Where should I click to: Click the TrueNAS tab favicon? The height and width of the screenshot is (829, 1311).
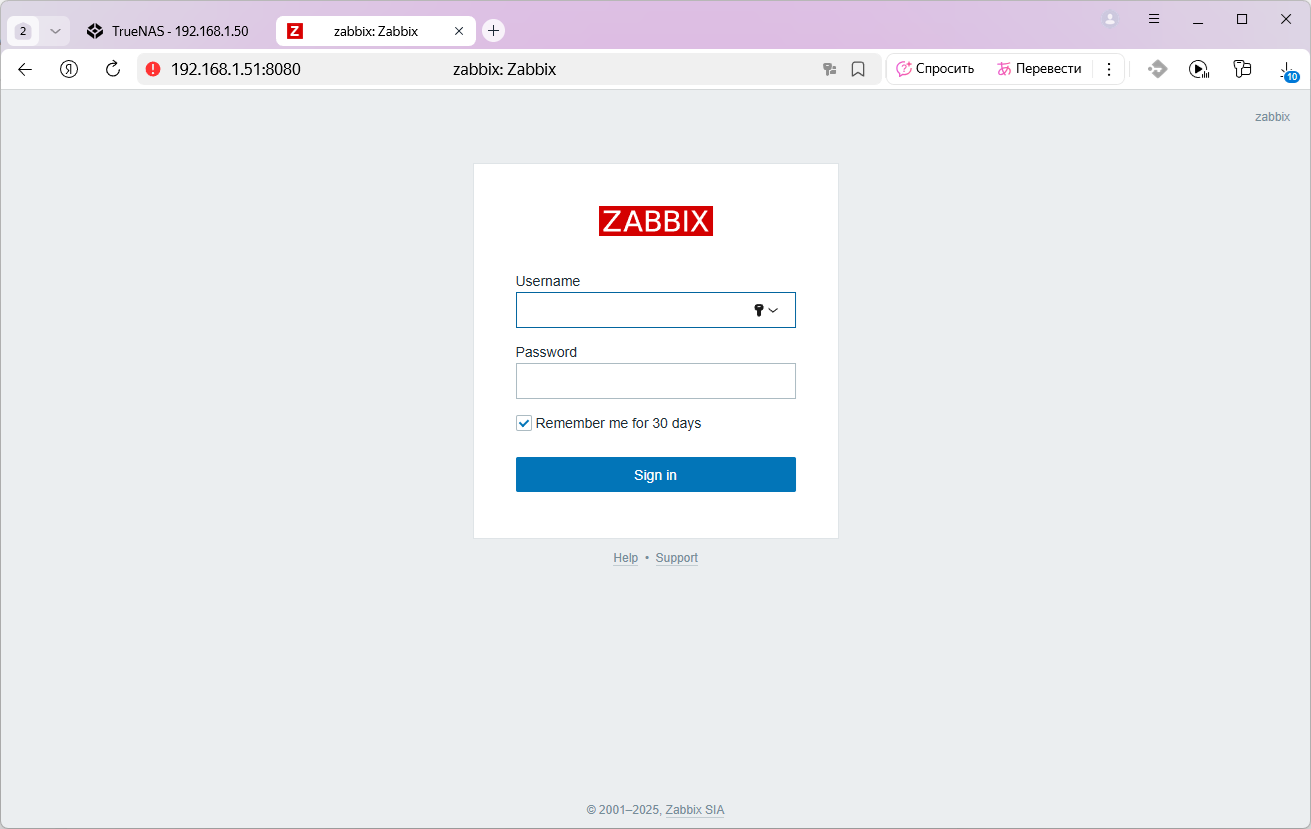pos(95,31)
